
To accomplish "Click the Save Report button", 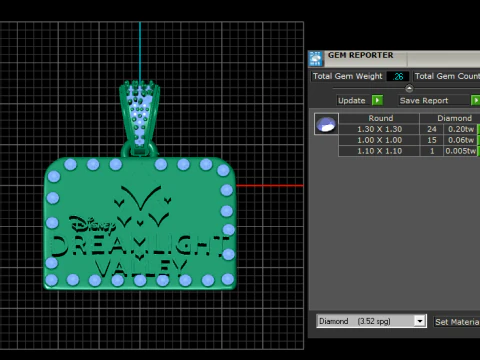I will 434,101.
